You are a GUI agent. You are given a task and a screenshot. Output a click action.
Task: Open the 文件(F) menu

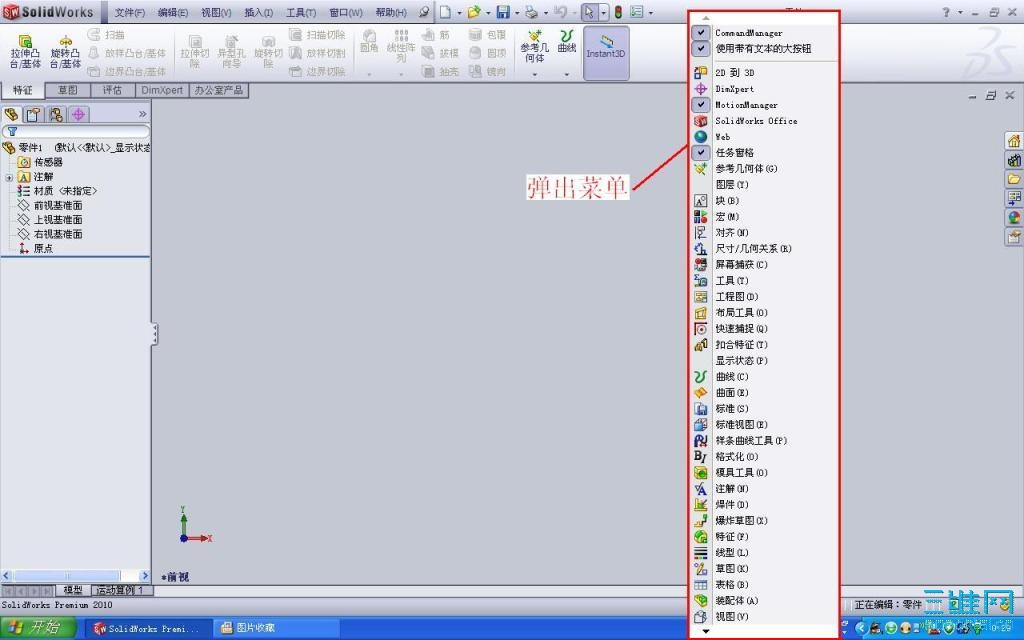(x=130, y=12)
